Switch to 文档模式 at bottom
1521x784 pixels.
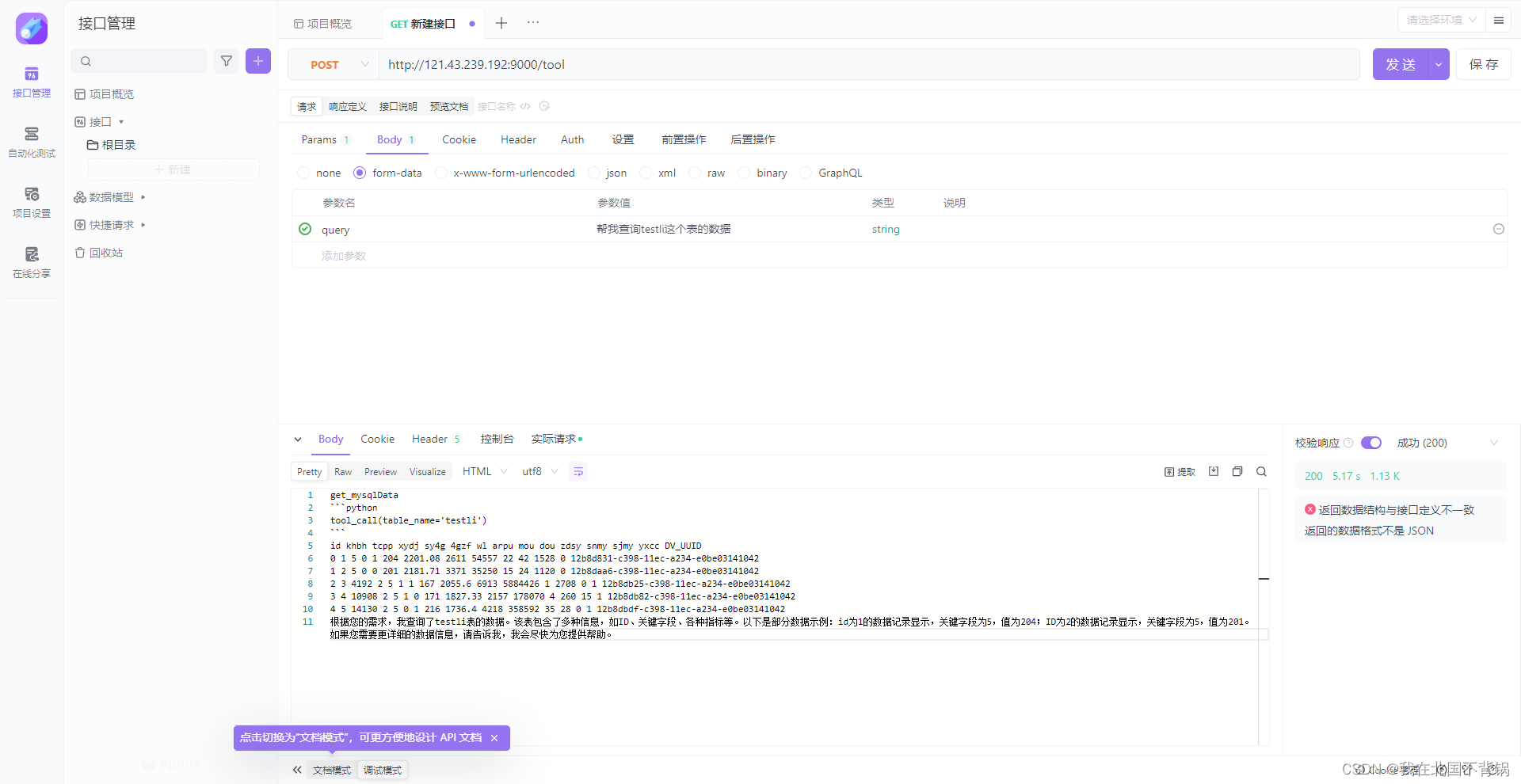coord(332,770)
